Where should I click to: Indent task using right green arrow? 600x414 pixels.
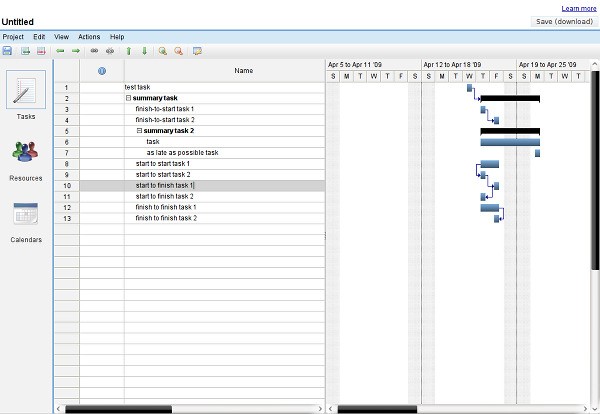[76, 50]
